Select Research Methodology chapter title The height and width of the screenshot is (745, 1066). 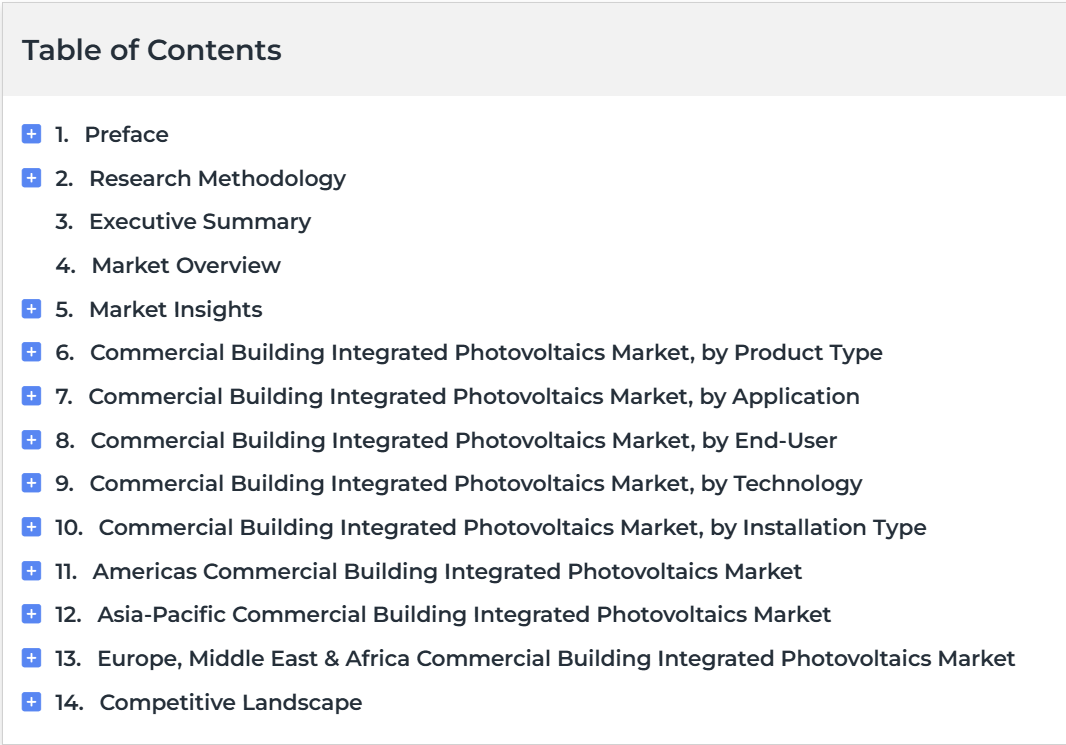click(x=218, y=179)
